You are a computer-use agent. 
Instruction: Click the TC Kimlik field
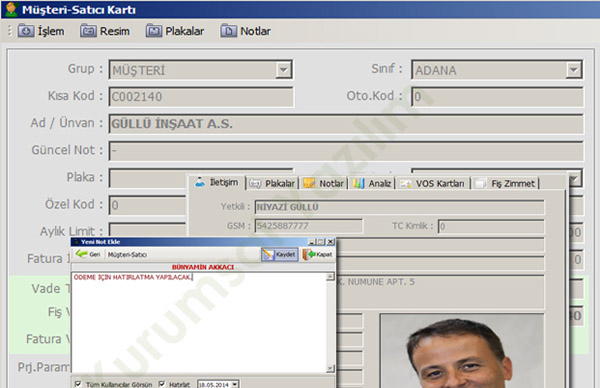[x=491, y=226]
